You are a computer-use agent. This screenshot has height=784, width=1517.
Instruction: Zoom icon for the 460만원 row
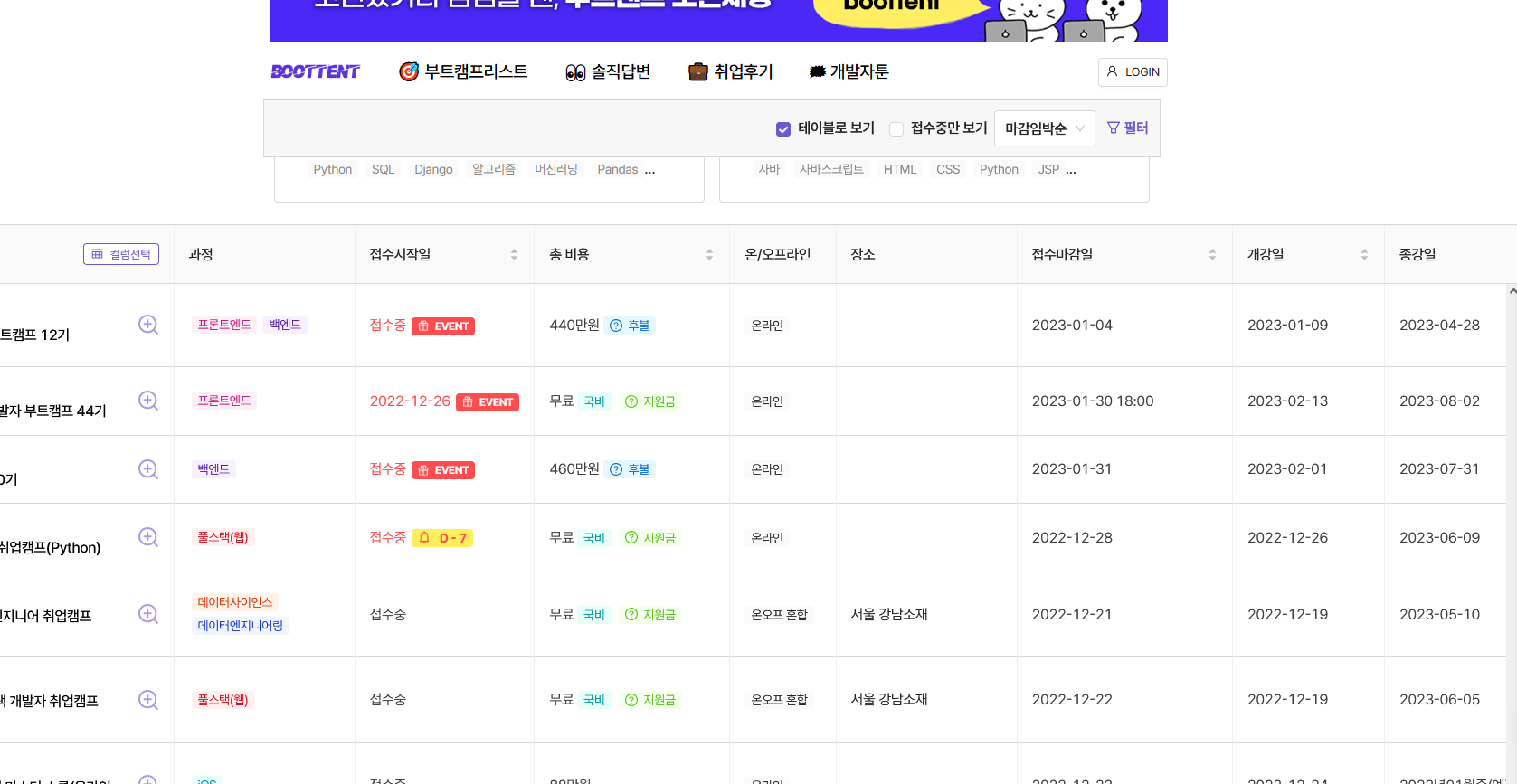click(148, 469)
